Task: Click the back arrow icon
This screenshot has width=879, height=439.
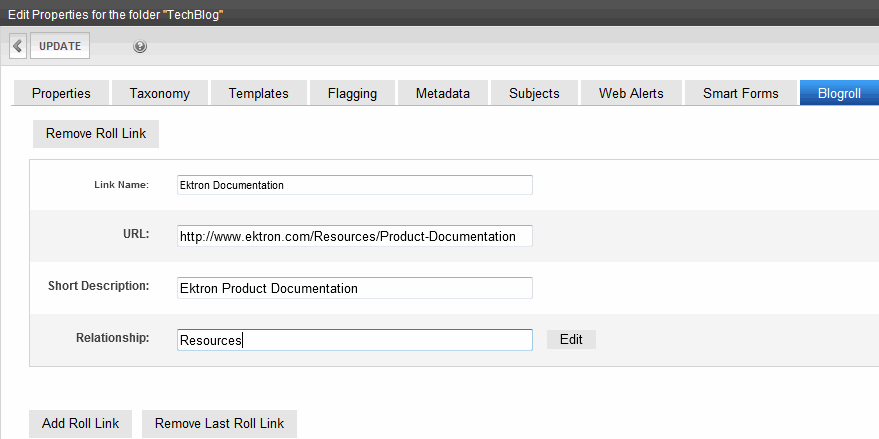Action: [18, 46]
